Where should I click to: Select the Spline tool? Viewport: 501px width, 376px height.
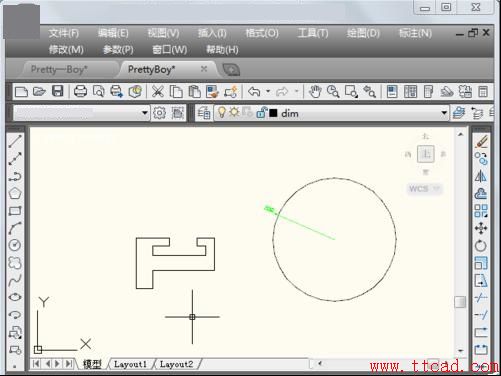click(x=15, y=280)
